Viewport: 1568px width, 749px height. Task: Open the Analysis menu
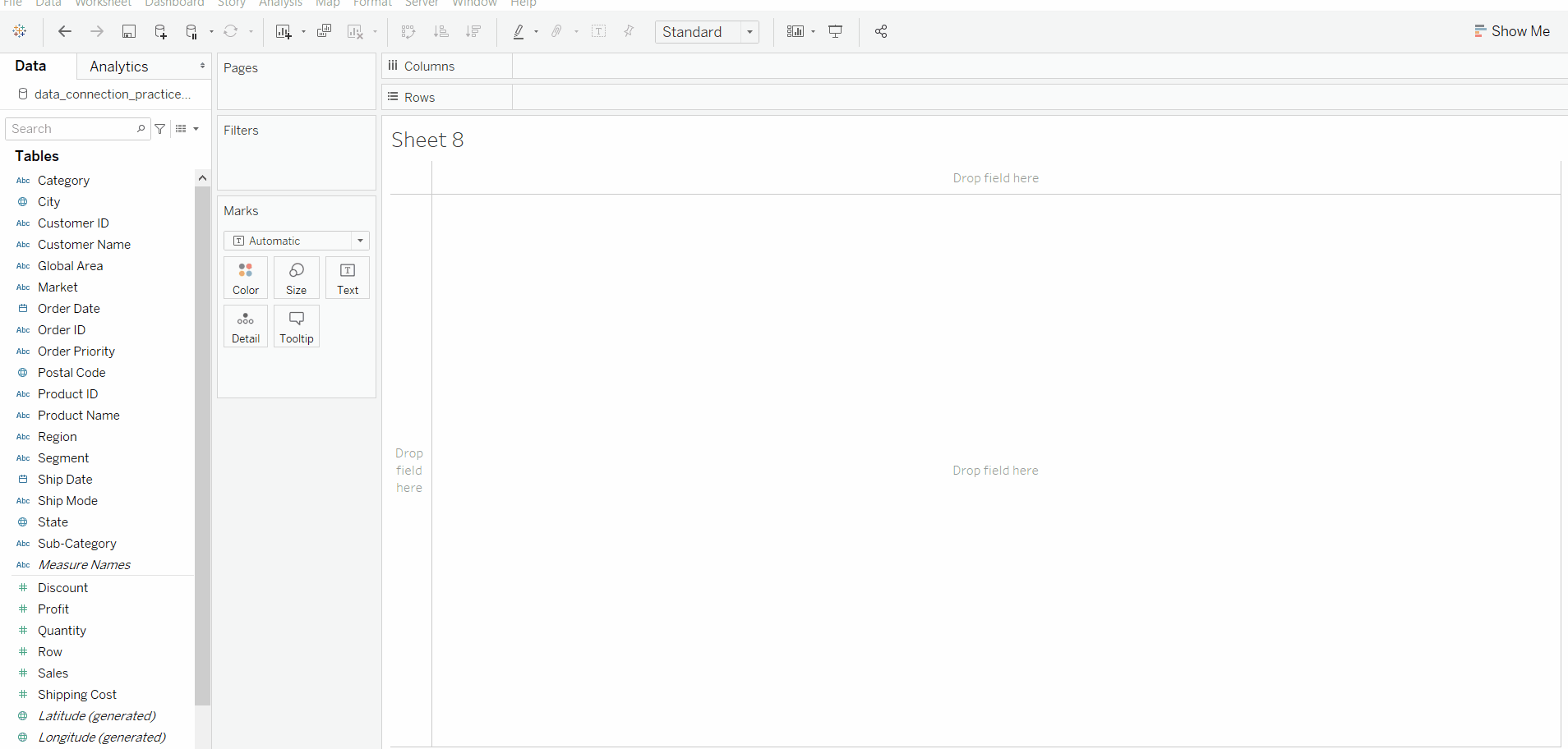[x=280, y=3]
